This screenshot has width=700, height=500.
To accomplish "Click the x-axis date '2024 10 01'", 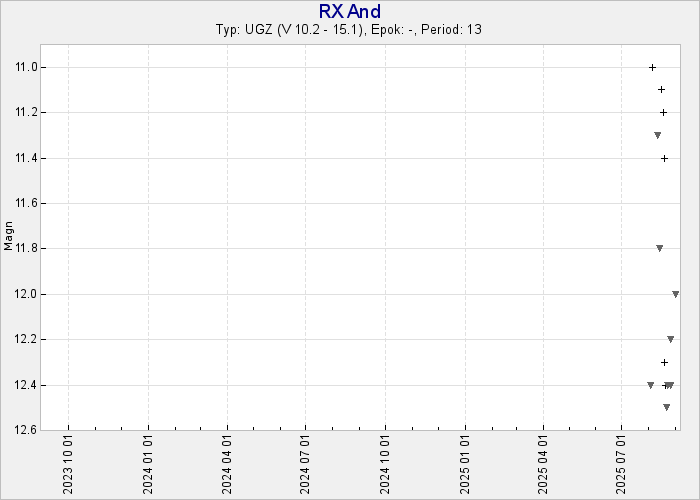I will (385, 466).
